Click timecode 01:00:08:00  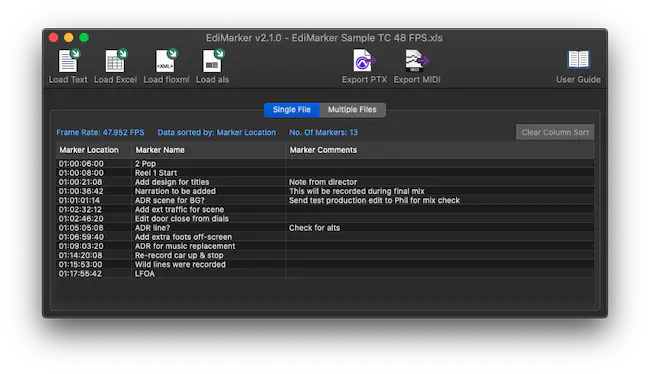click(x=81, y=173)
